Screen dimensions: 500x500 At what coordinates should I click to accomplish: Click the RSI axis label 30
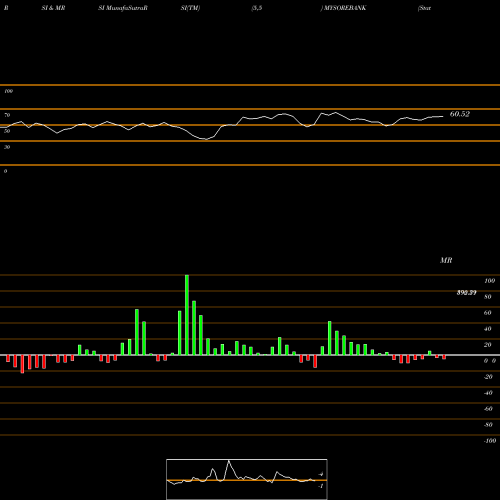(x=7, y=147)
